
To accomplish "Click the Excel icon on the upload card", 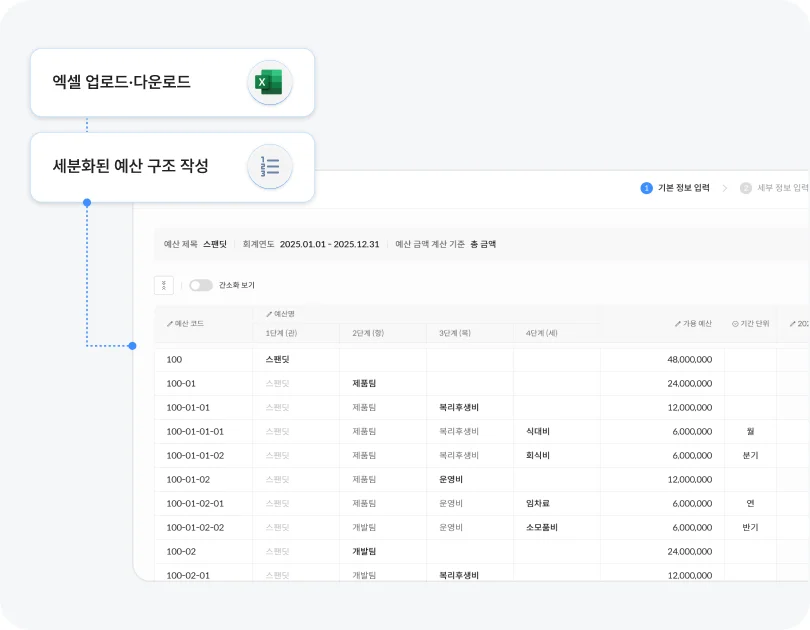I will (x=270, y=82).
